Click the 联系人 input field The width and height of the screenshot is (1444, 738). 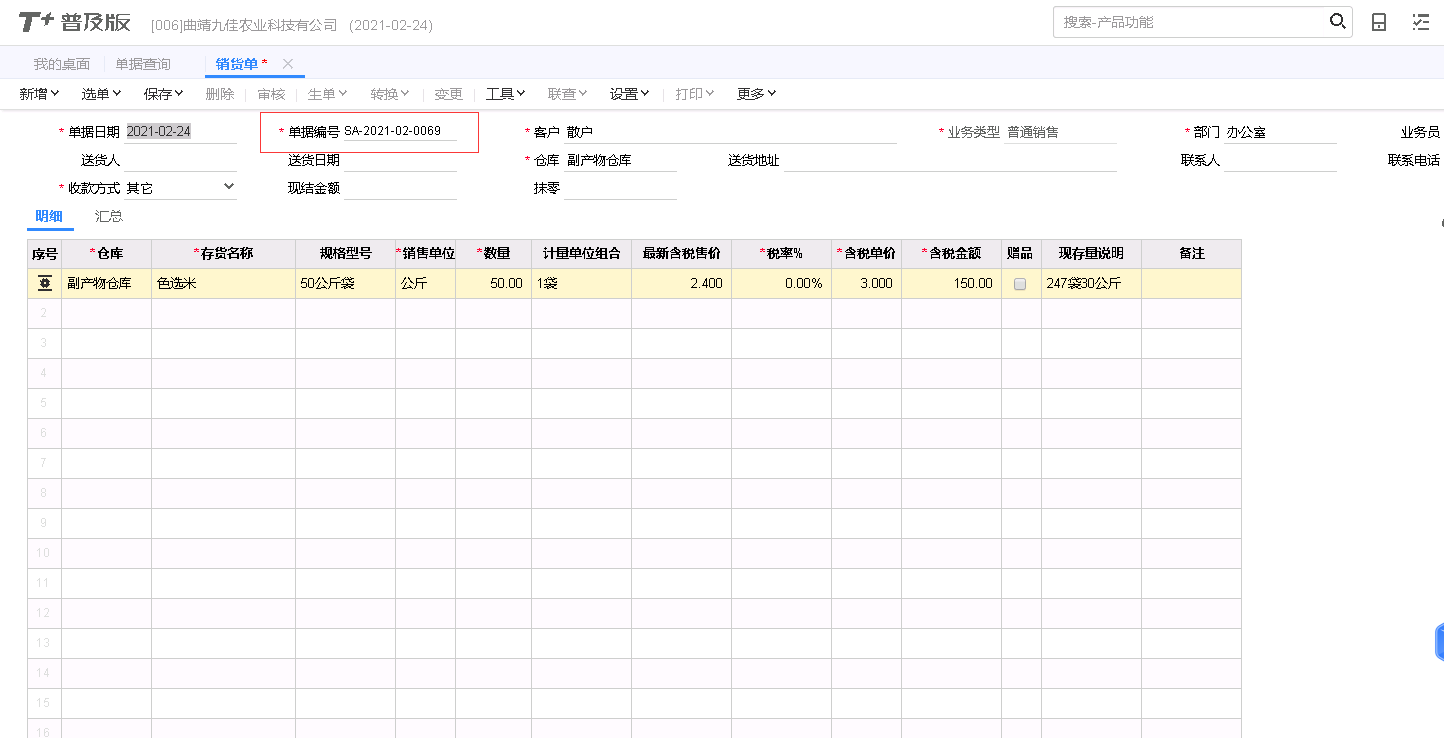pyautogui.click(x=1280, y=160)
